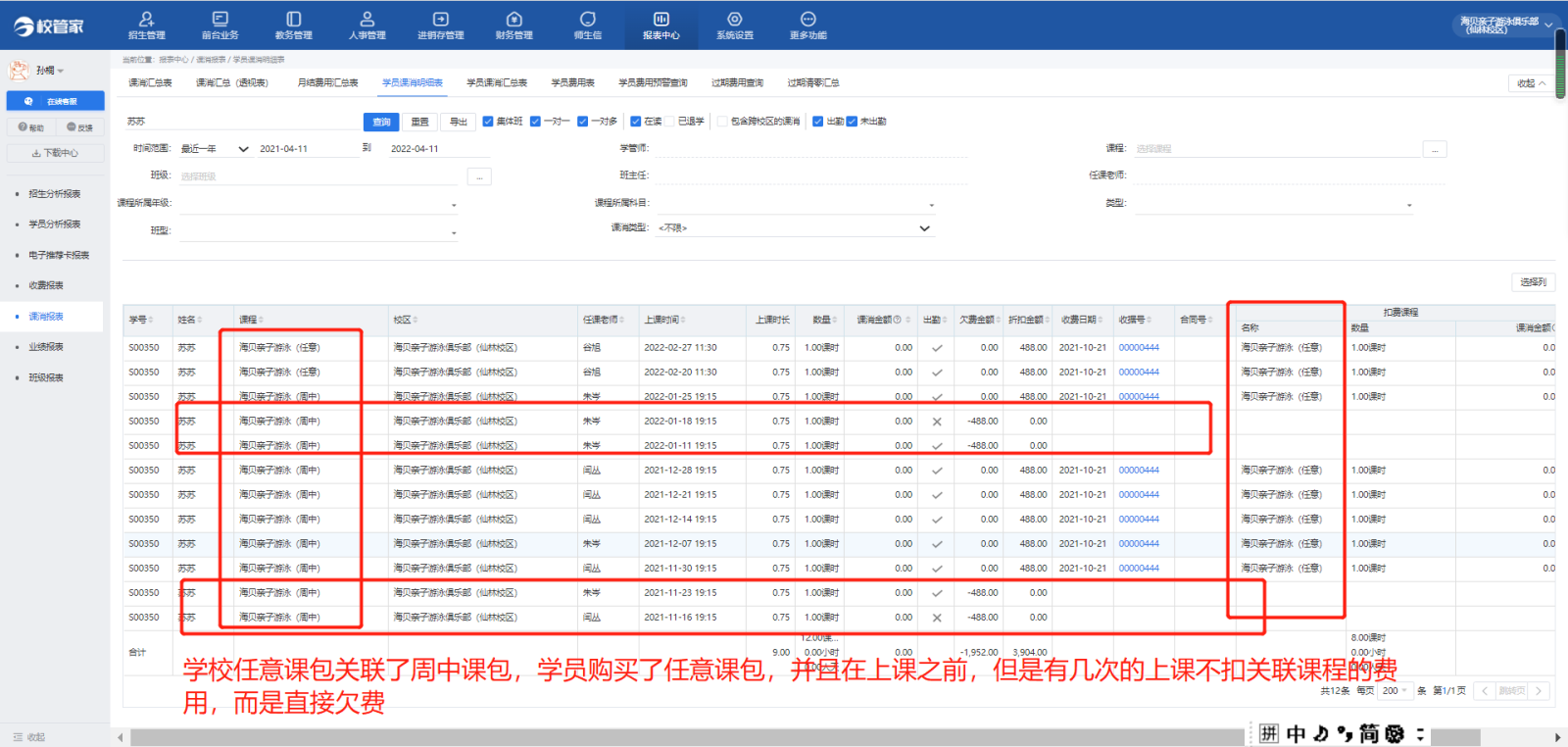
Task: Click the user avatar picture
Action: click(x=19, y=70)
